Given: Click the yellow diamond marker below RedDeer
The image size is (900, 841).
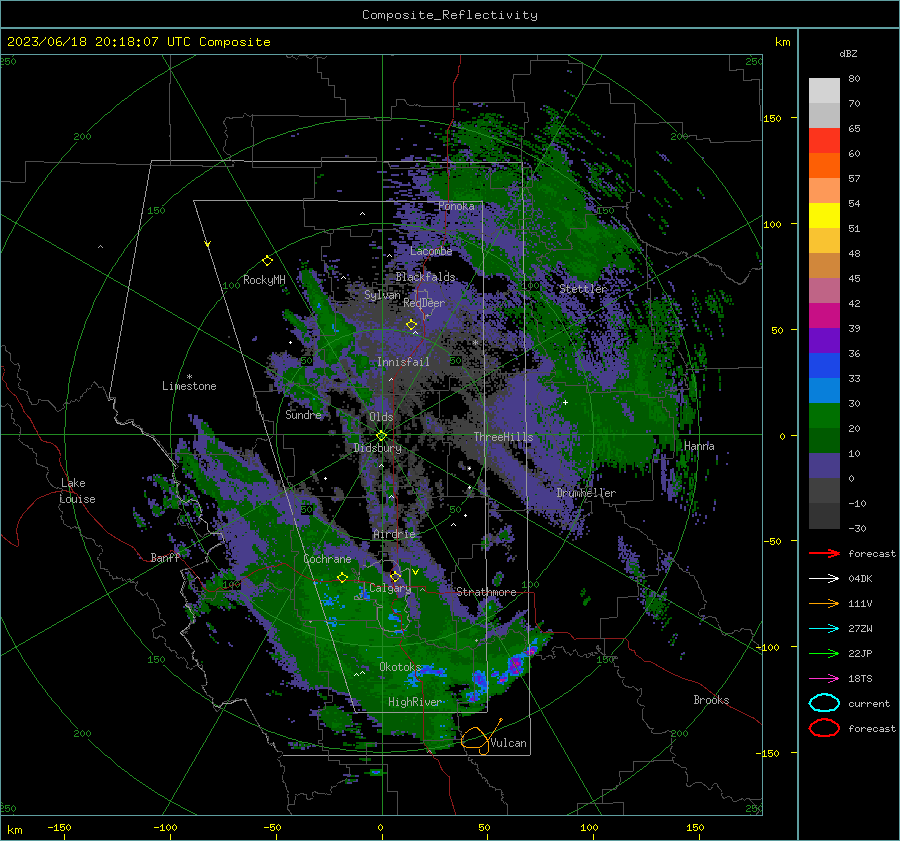Looking at the screenshot, I should 411,325.
